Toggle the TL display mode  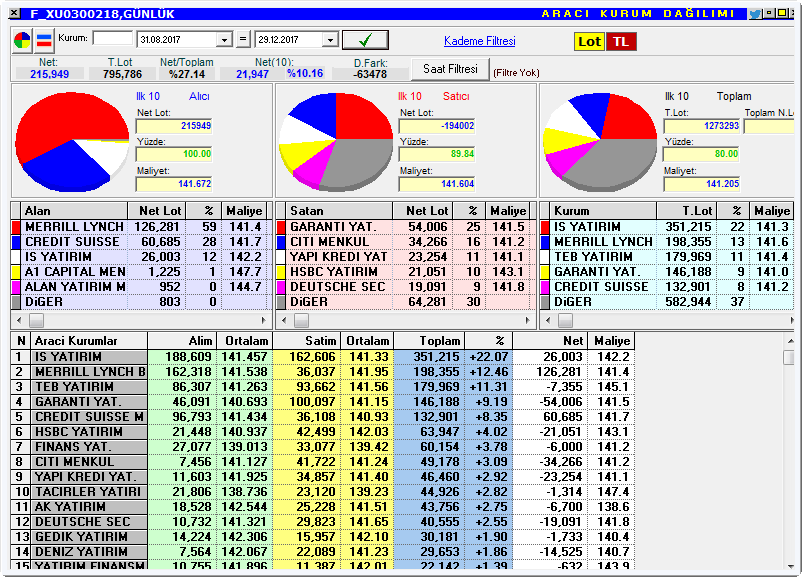(621, 41)
